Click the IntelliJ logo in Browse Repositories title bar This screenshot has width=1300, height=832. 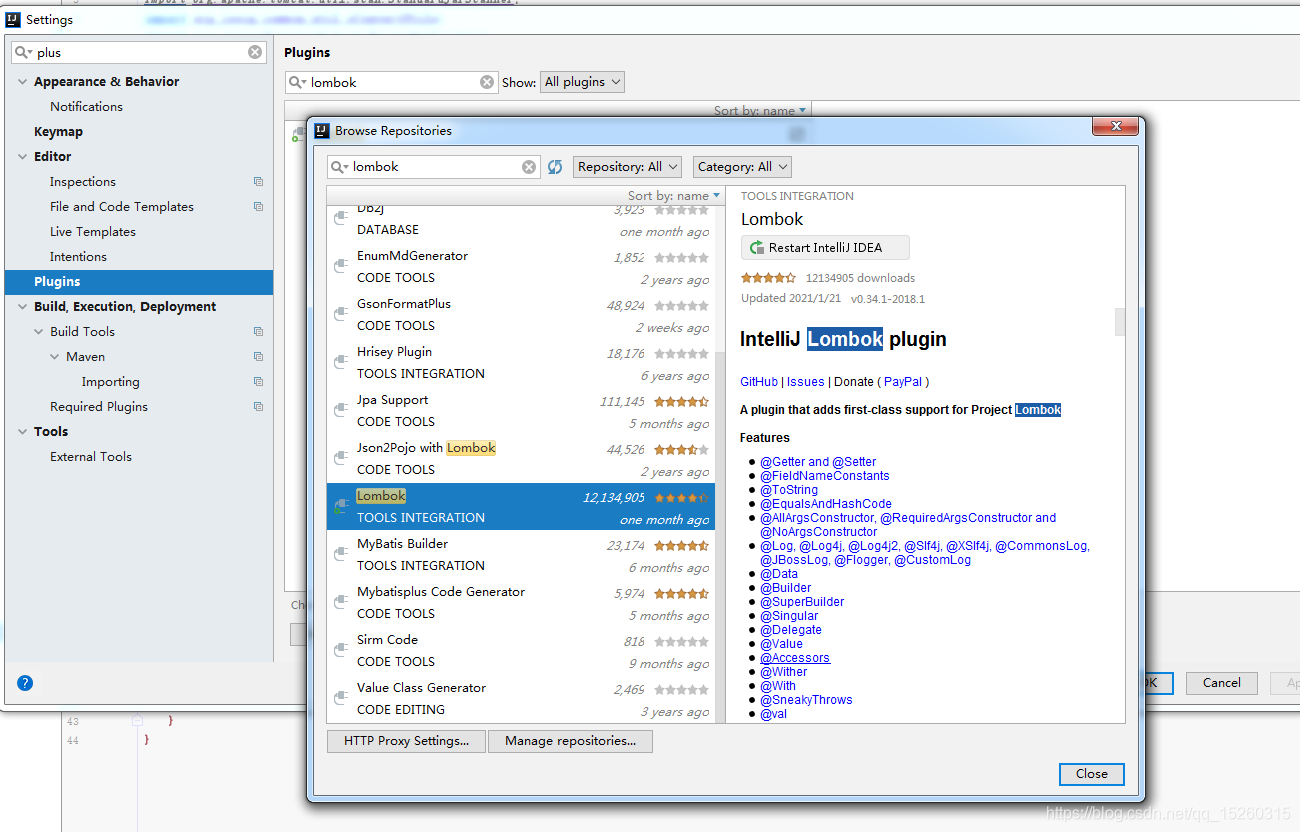322,131
